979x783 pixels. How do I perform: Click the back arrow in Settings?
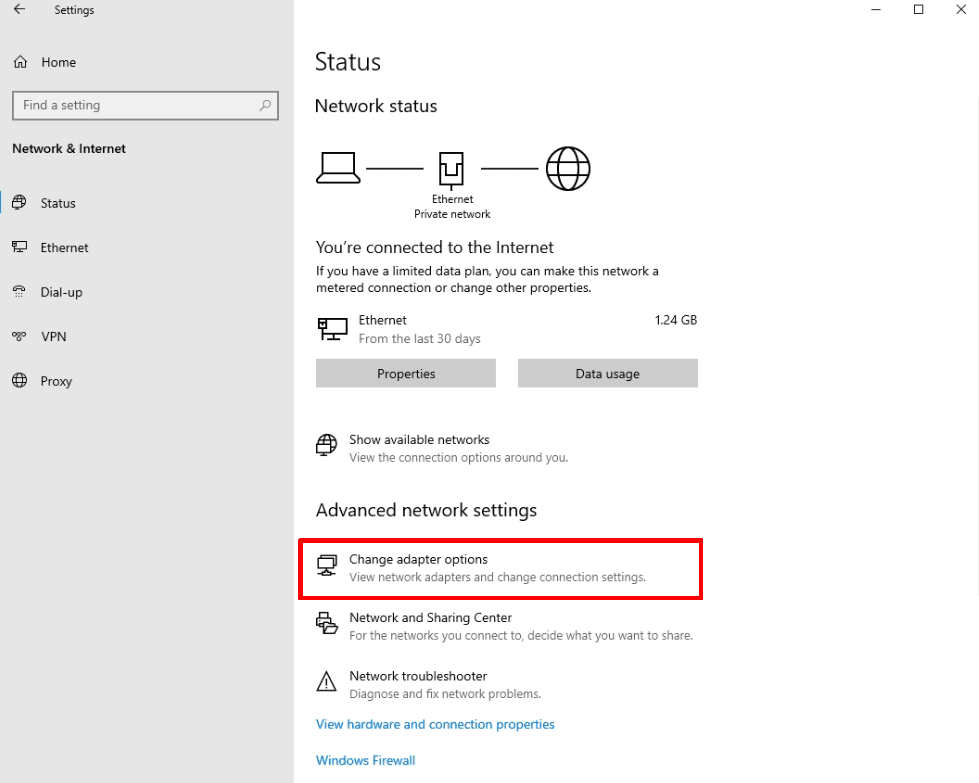(19, 10)
